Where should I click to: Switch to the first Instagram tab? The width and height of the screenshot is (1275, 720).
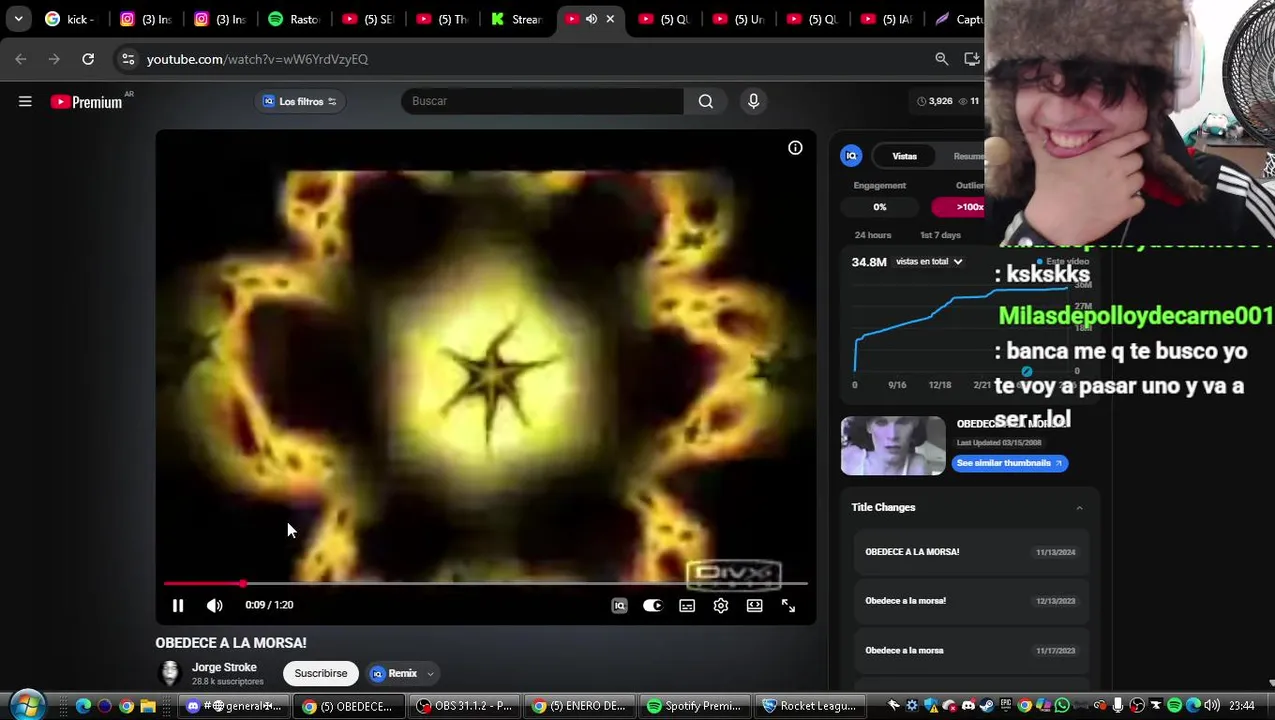pyautogui.click(x=146, y=19)
